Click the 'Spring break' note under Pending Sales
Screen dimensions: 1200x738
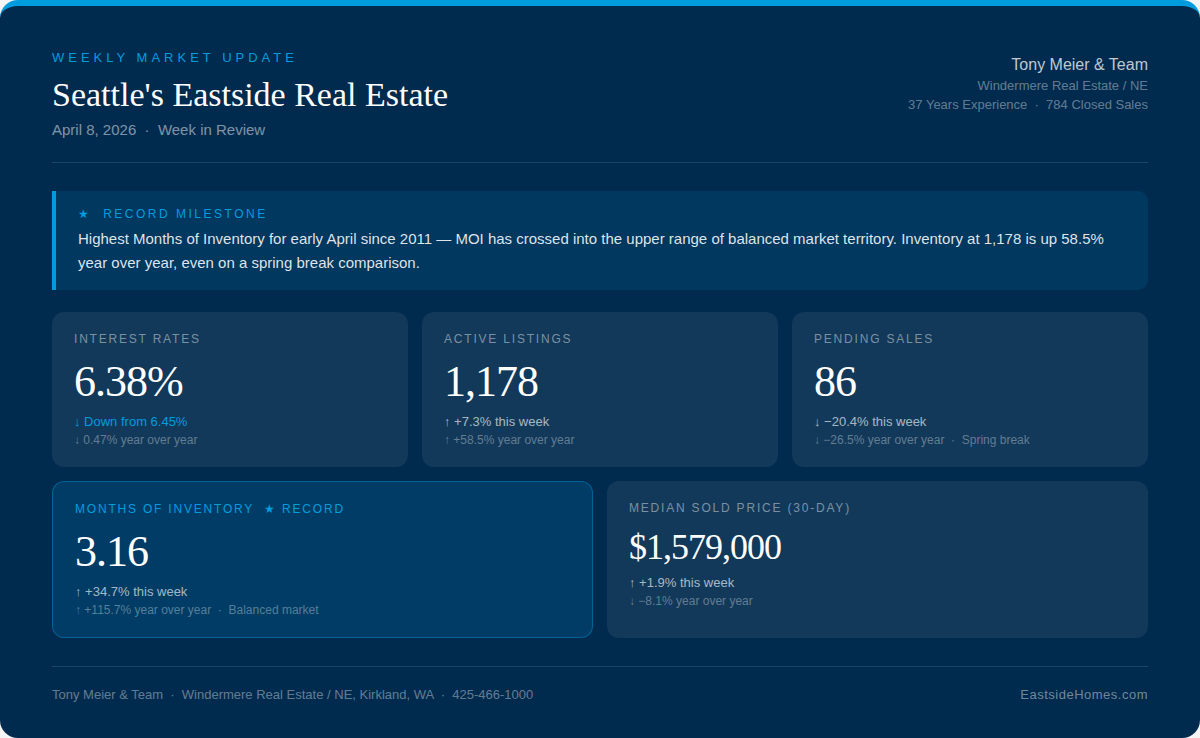tap(995, 440)
